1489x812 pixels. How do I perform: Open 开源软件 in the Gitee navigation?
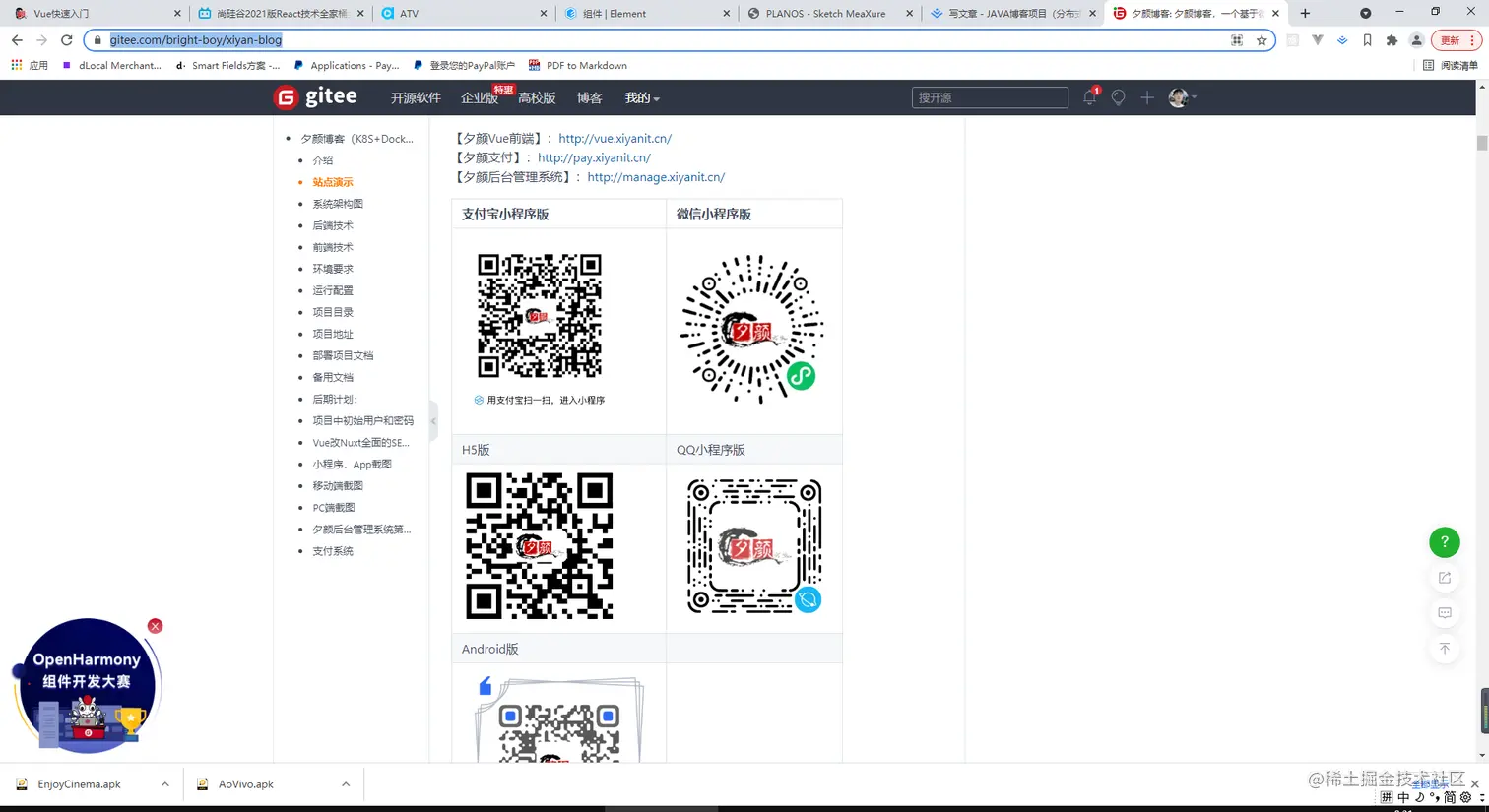click(416, 97)
